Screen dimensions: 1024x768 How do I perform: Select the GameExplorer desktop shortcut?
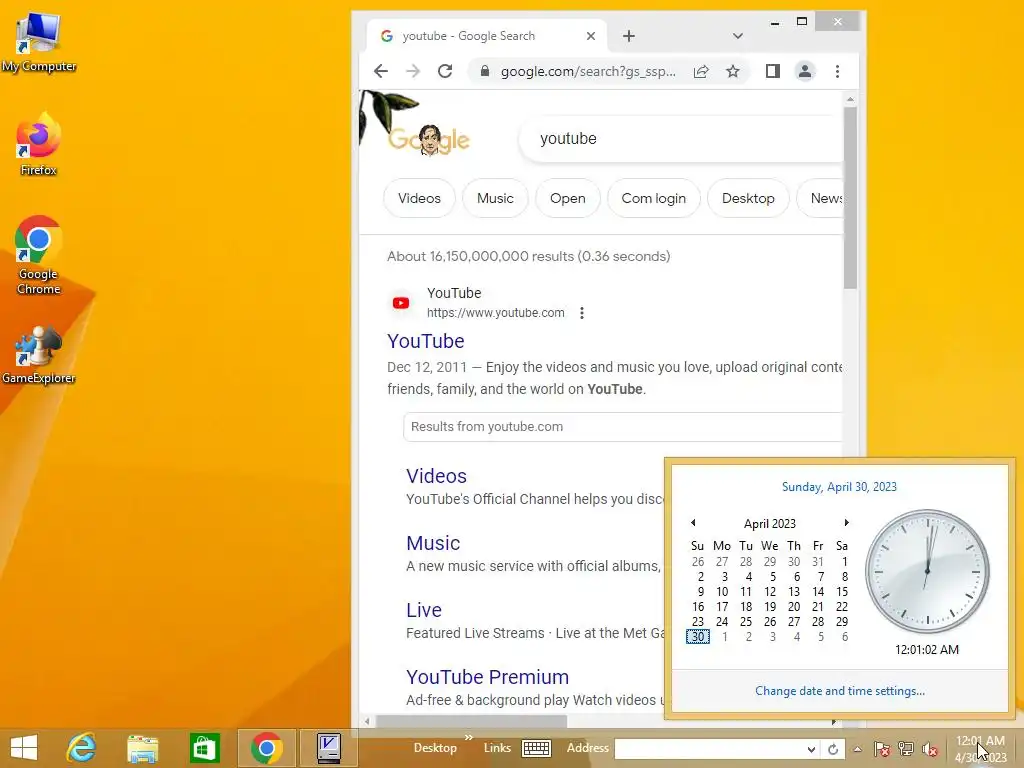click(39, 356)
